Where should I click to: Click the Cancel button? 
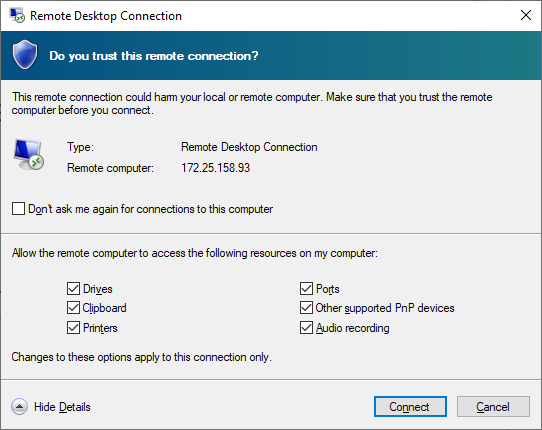click(x=493, y=406)
